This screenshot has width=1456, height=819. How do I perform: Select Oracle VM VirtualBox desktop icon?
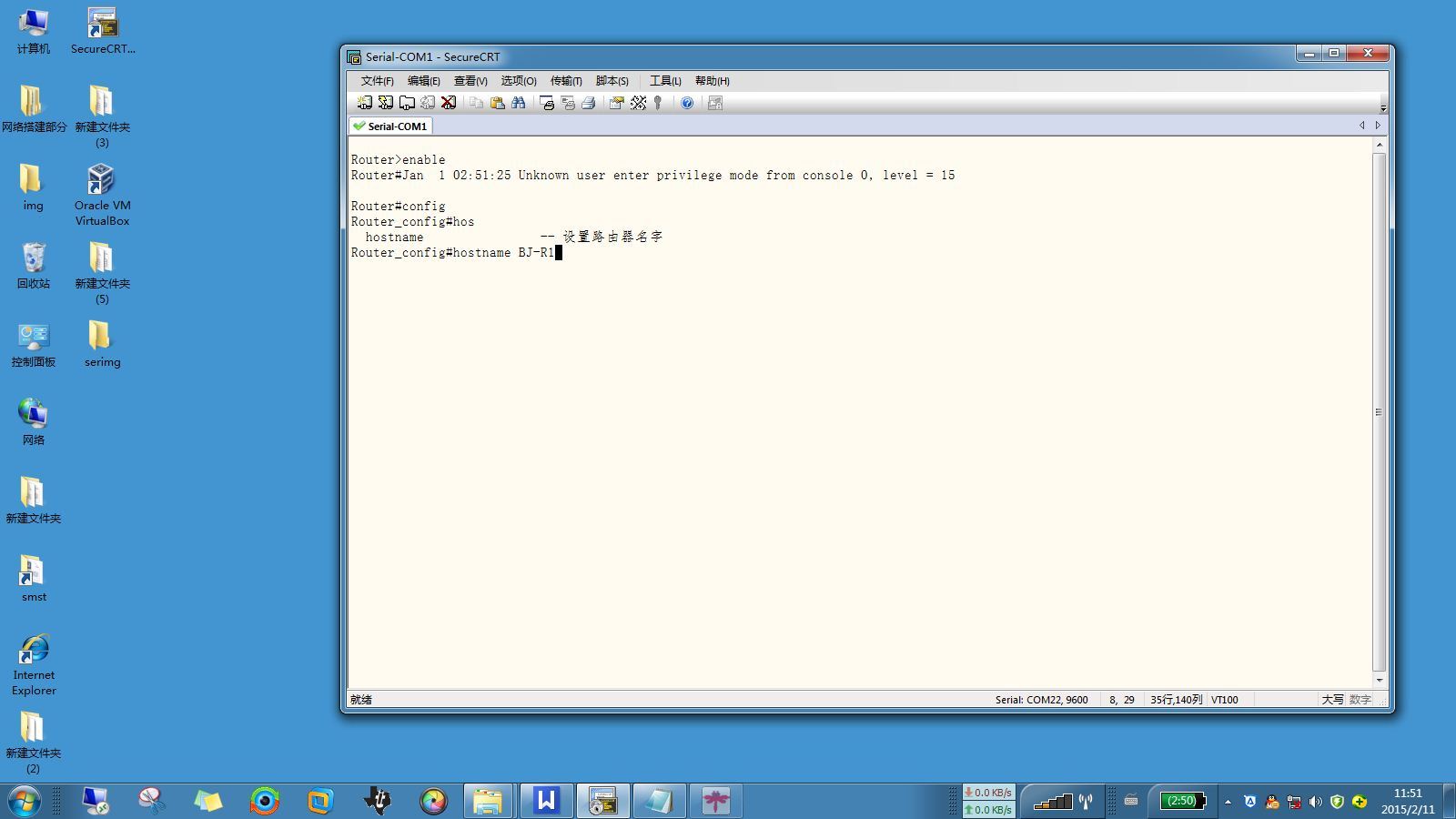tap(102, 195)
